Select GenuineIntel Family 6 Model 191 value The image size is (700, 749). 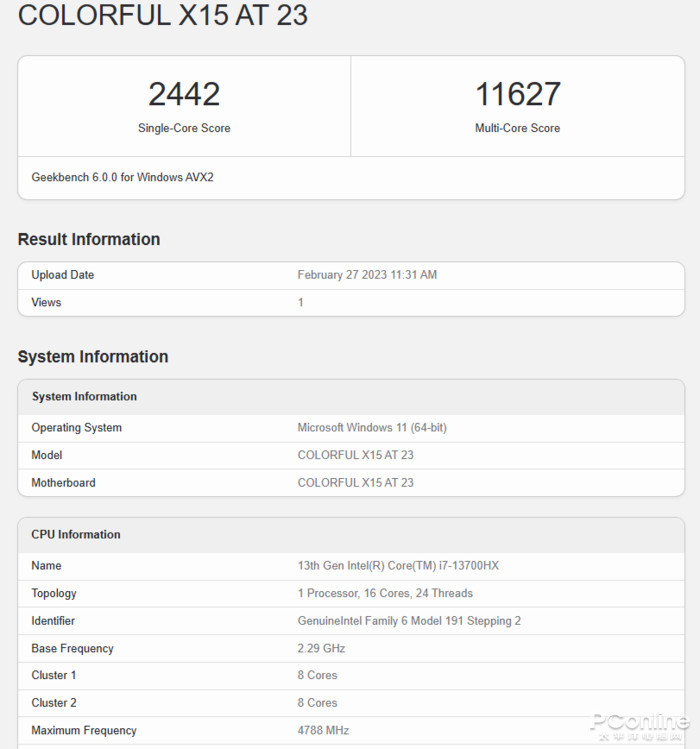409,621
